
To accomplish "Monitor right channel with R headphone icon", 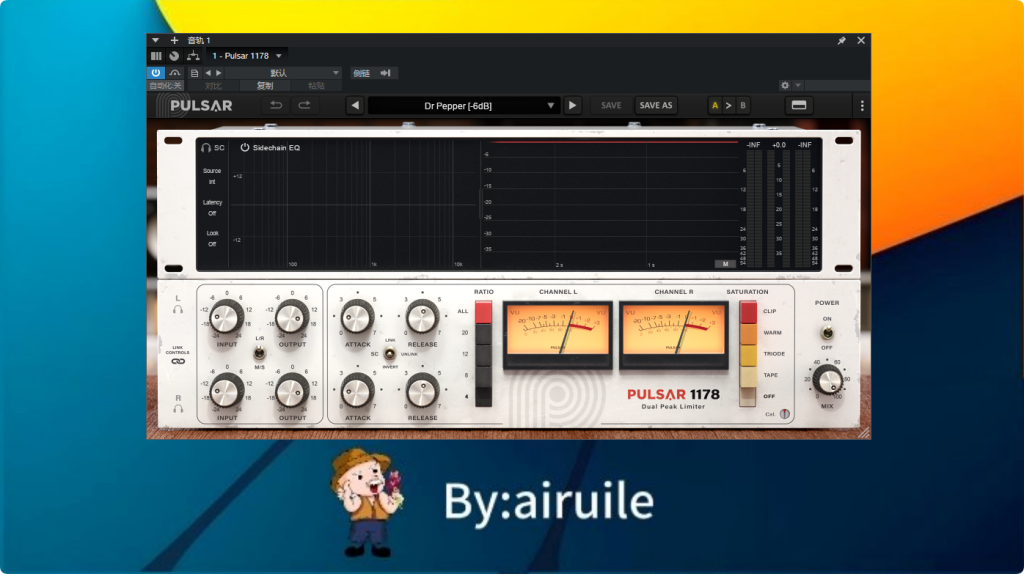I will tap(178, 409).
